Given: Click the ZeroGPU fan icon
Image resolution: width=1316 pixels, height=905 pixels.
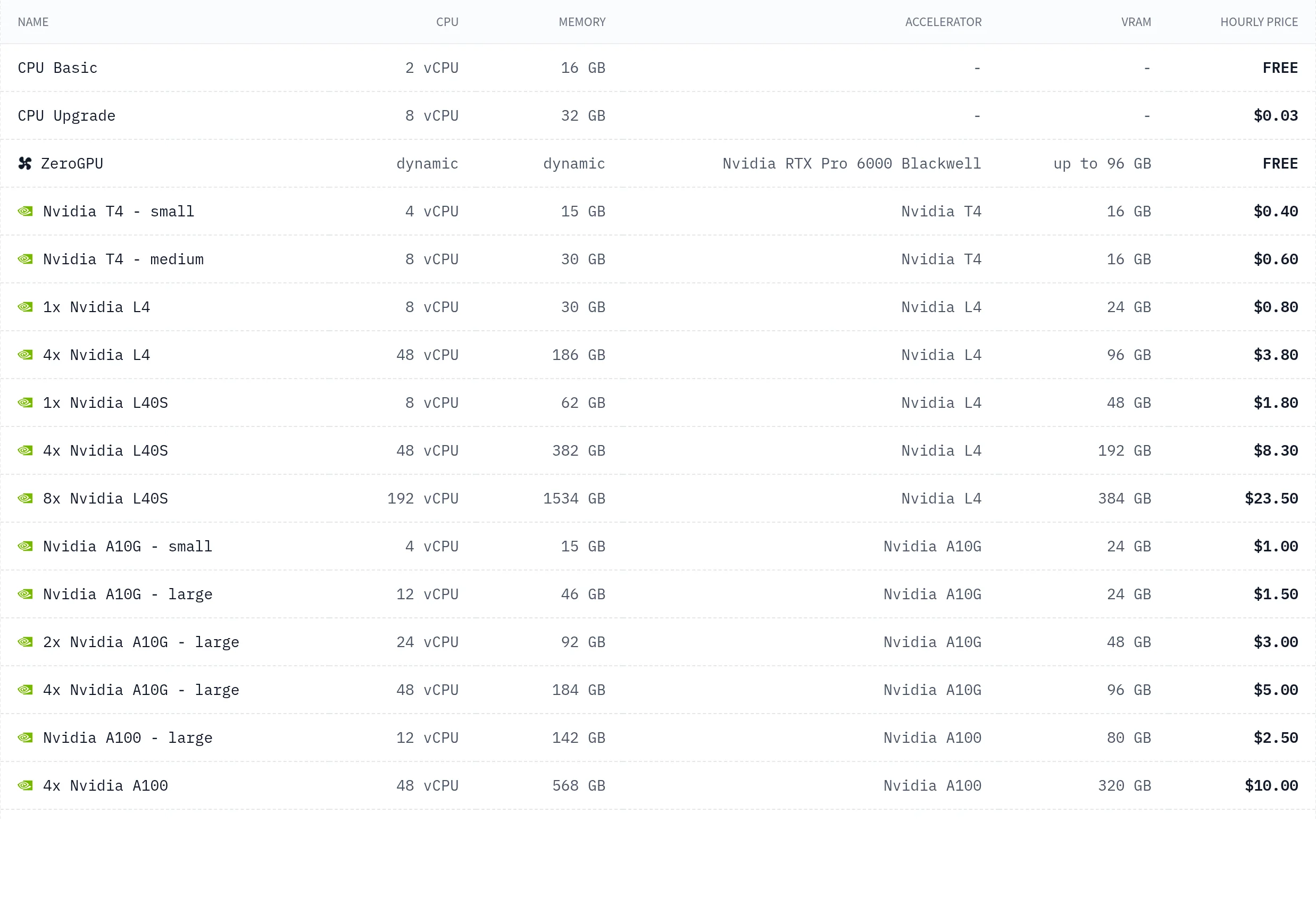Looking at the screenshot, I should 25,163.
